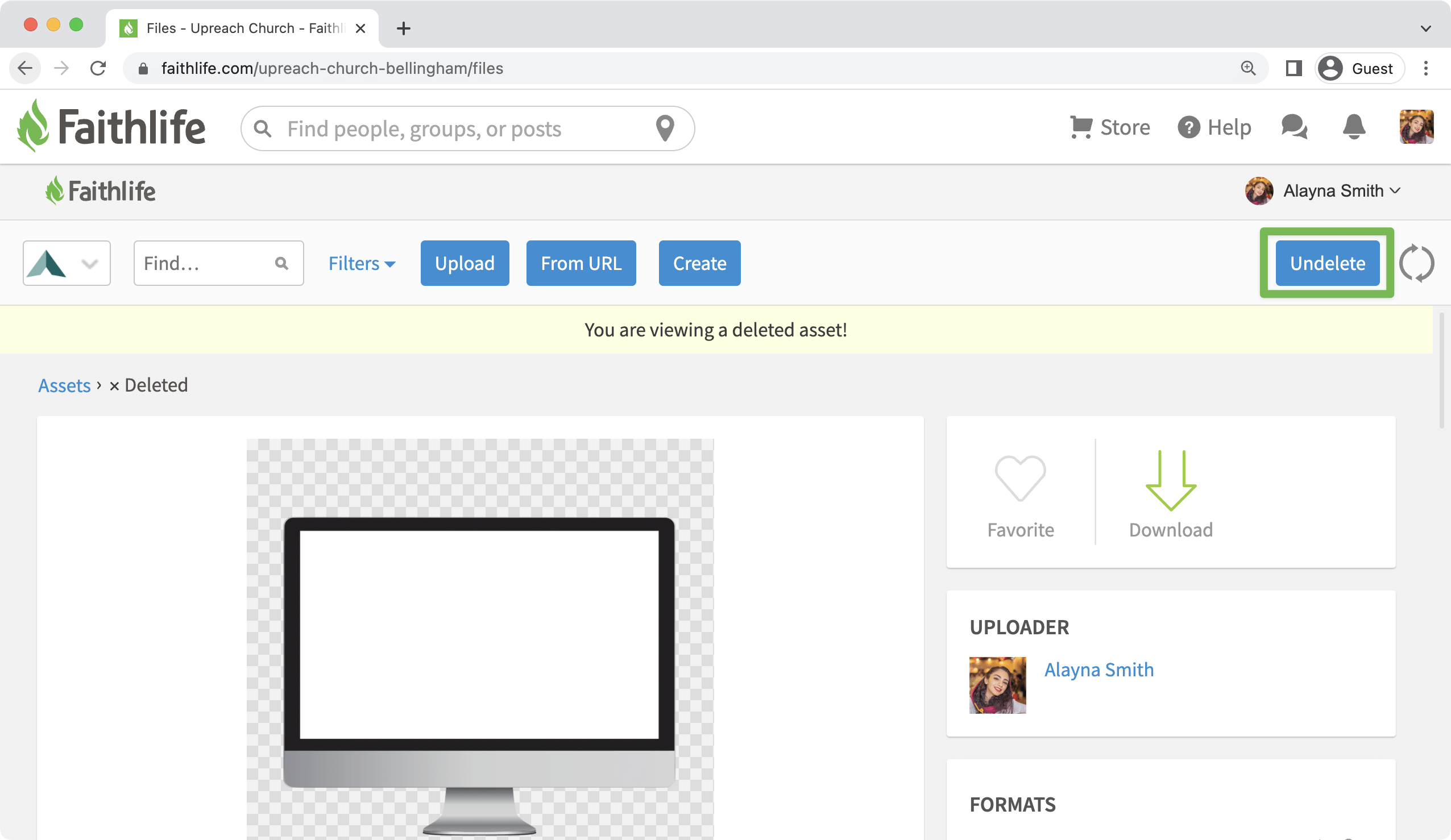Focus the Find people, groups, or posts field
Viewport: 1451px width, 840px height.
tap(467, 128)
